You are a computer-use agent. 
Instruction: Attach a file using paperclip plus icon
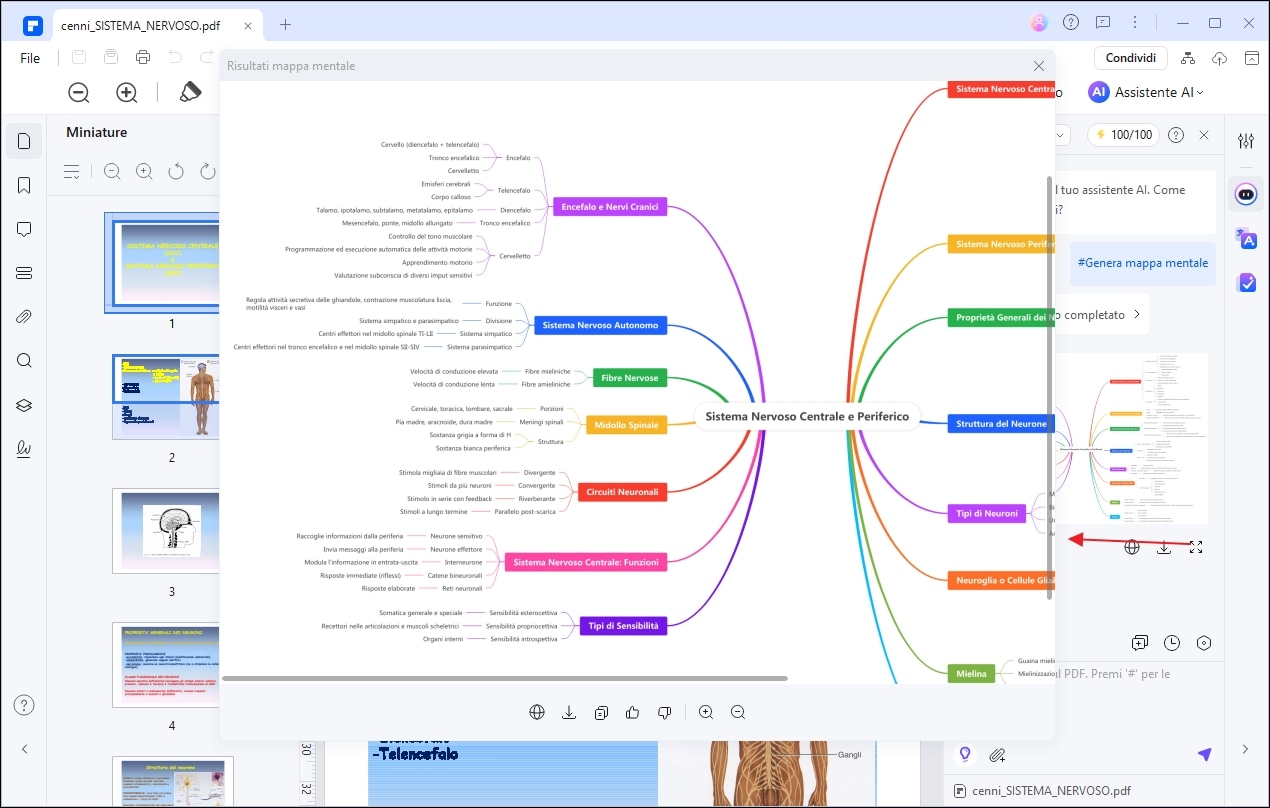pyautogui.click(x=997, y=754)
